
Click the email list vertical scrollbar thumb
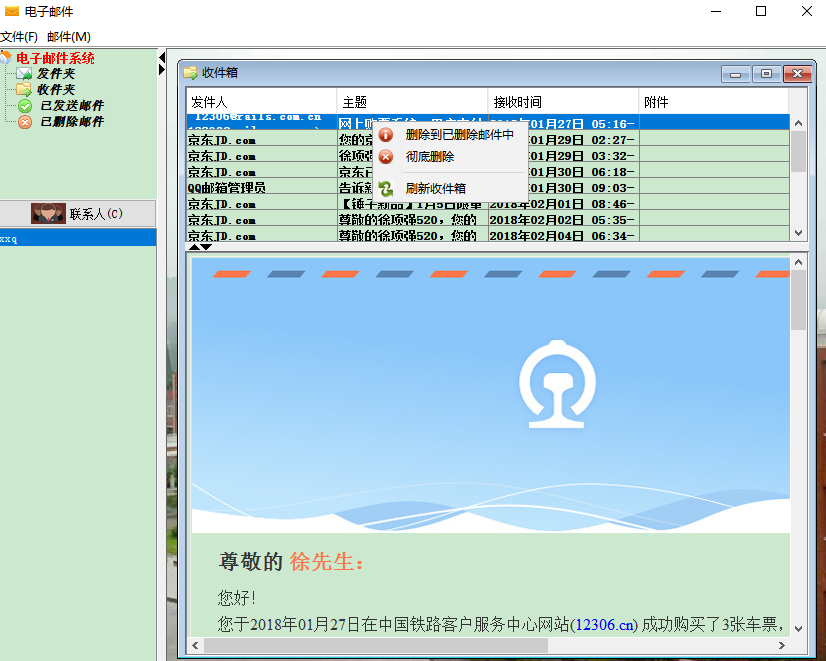(798, 152)
